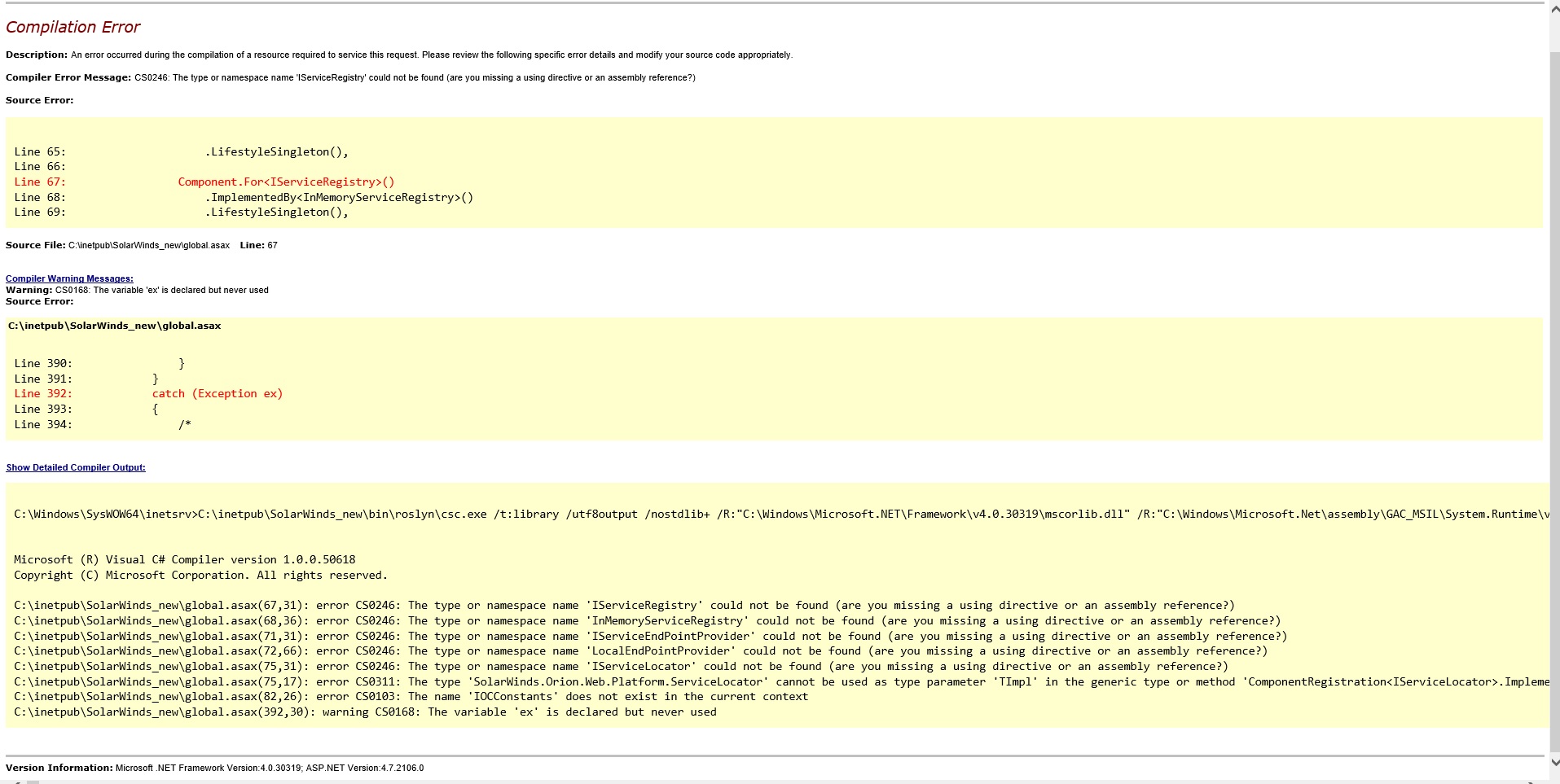Click the Line 68 ImplementedBy code line
Image resolution: width=1560 pixels, height=784 pixels.
[244, 197]
